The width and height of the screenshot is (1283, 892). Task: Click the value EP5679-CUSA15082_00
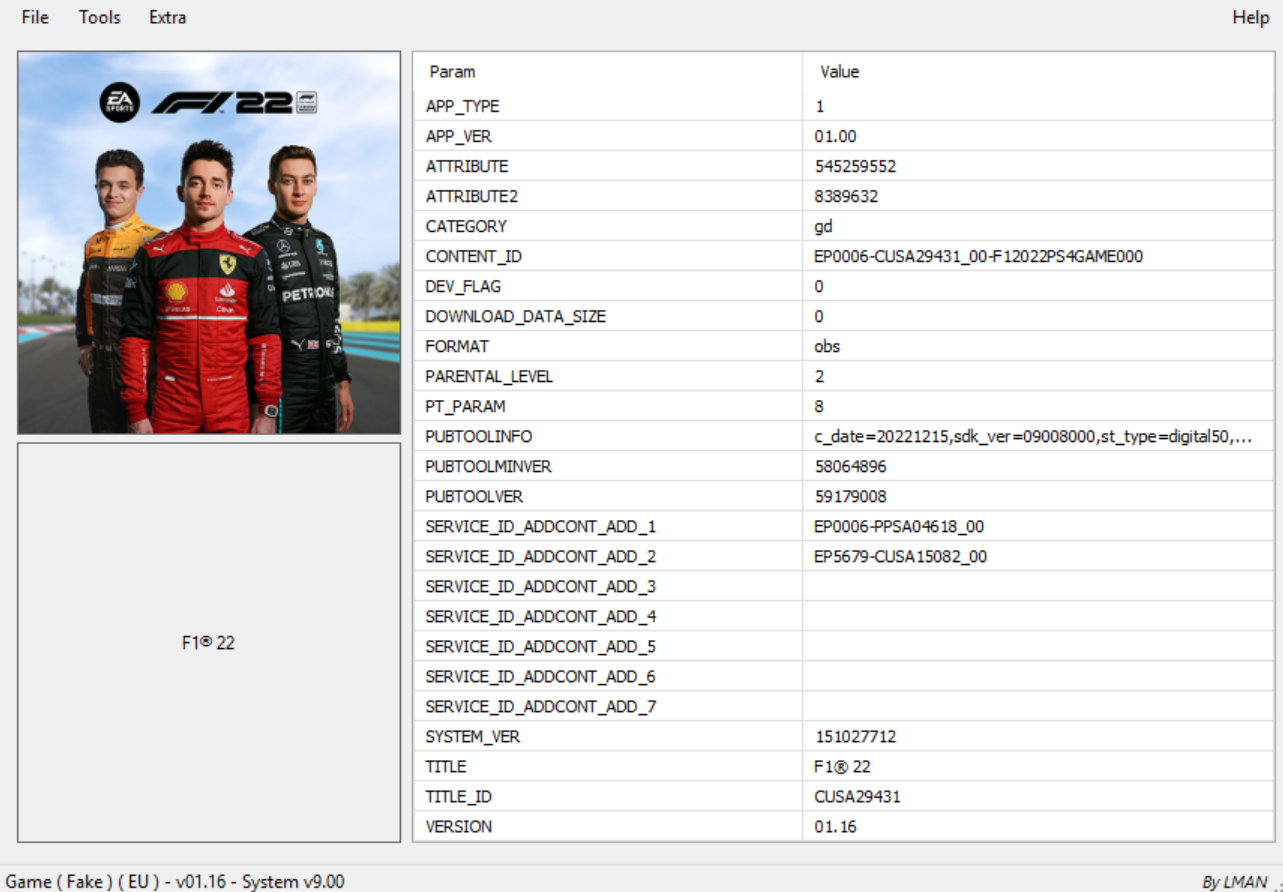(x=901, y=556)
